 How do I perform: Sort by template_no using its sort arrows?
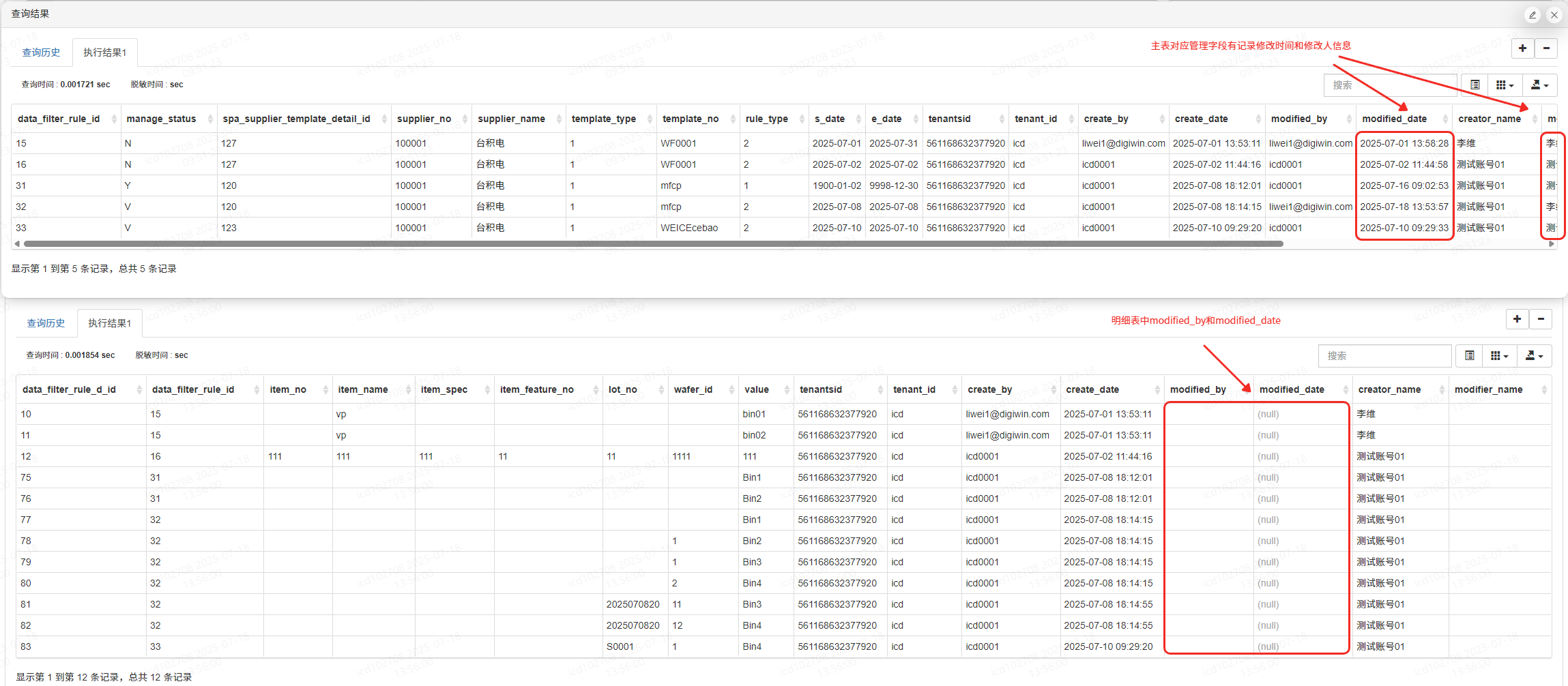(x=733, y=119)
